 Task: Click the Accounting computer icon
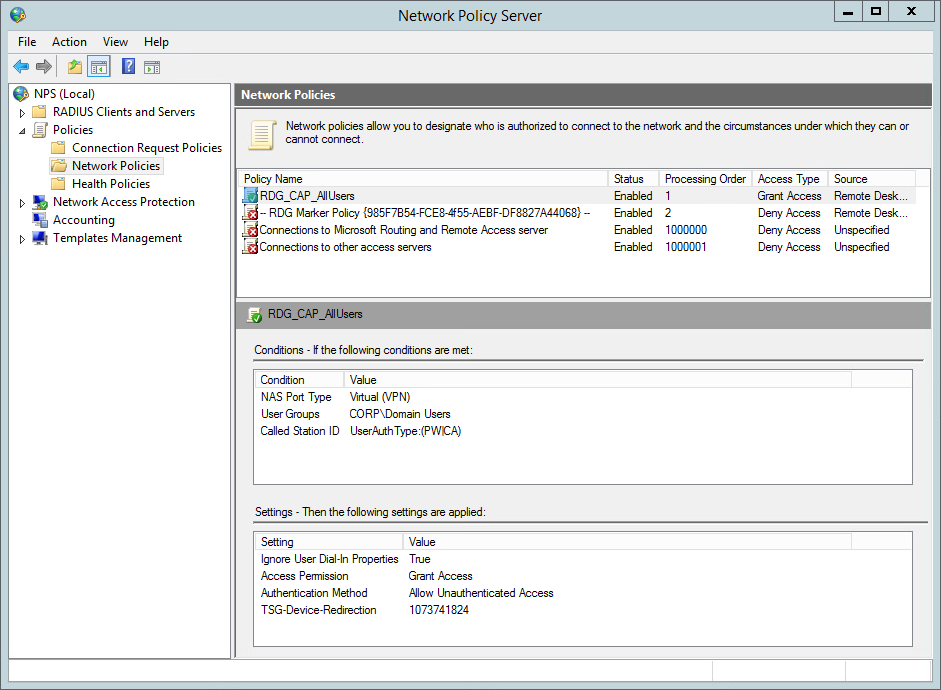tap(40, 220)
